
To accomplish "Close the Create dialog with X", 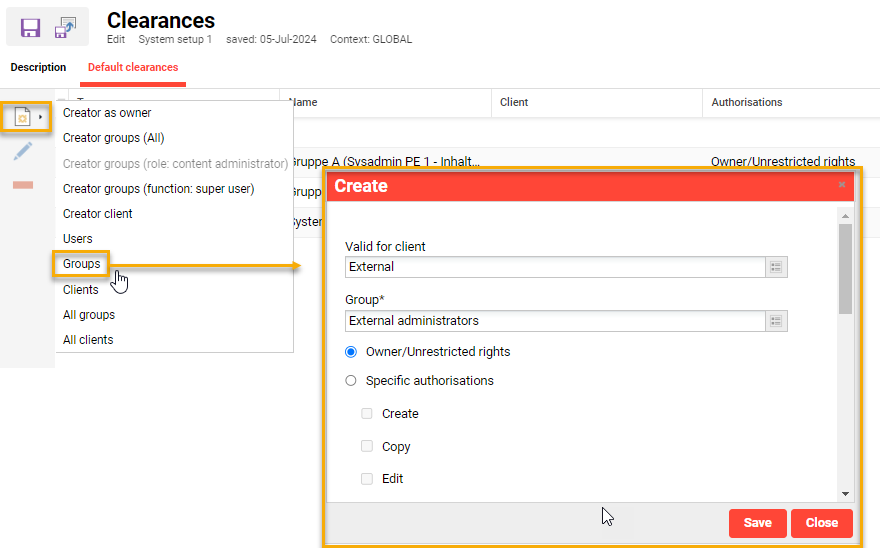I will point(842,185).
